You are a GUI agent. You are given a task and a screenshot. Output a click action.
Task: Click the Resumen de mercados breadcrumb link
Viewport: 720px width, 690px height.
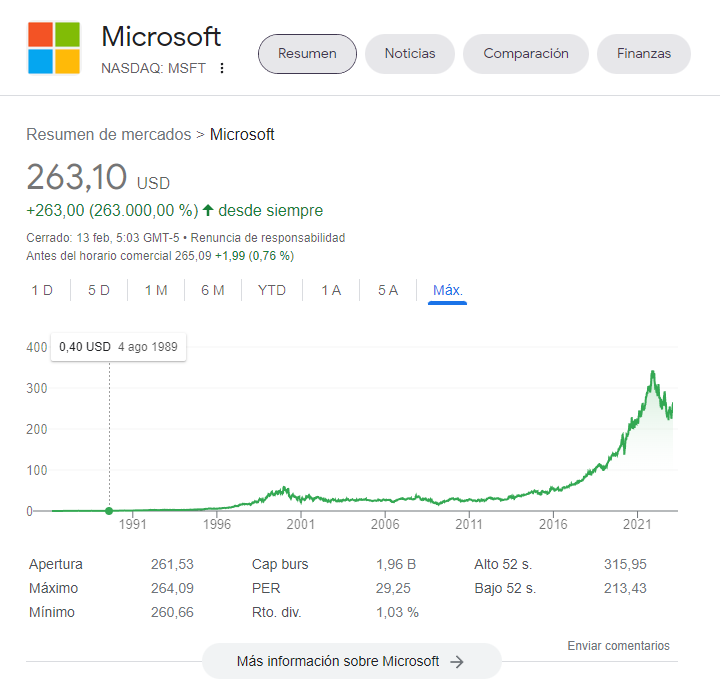[x=108, y=135]
